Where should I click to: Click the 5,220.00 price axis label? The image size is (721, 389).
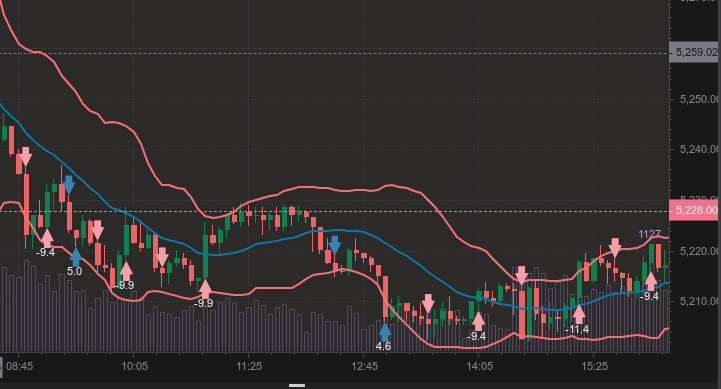click(700, 251)
